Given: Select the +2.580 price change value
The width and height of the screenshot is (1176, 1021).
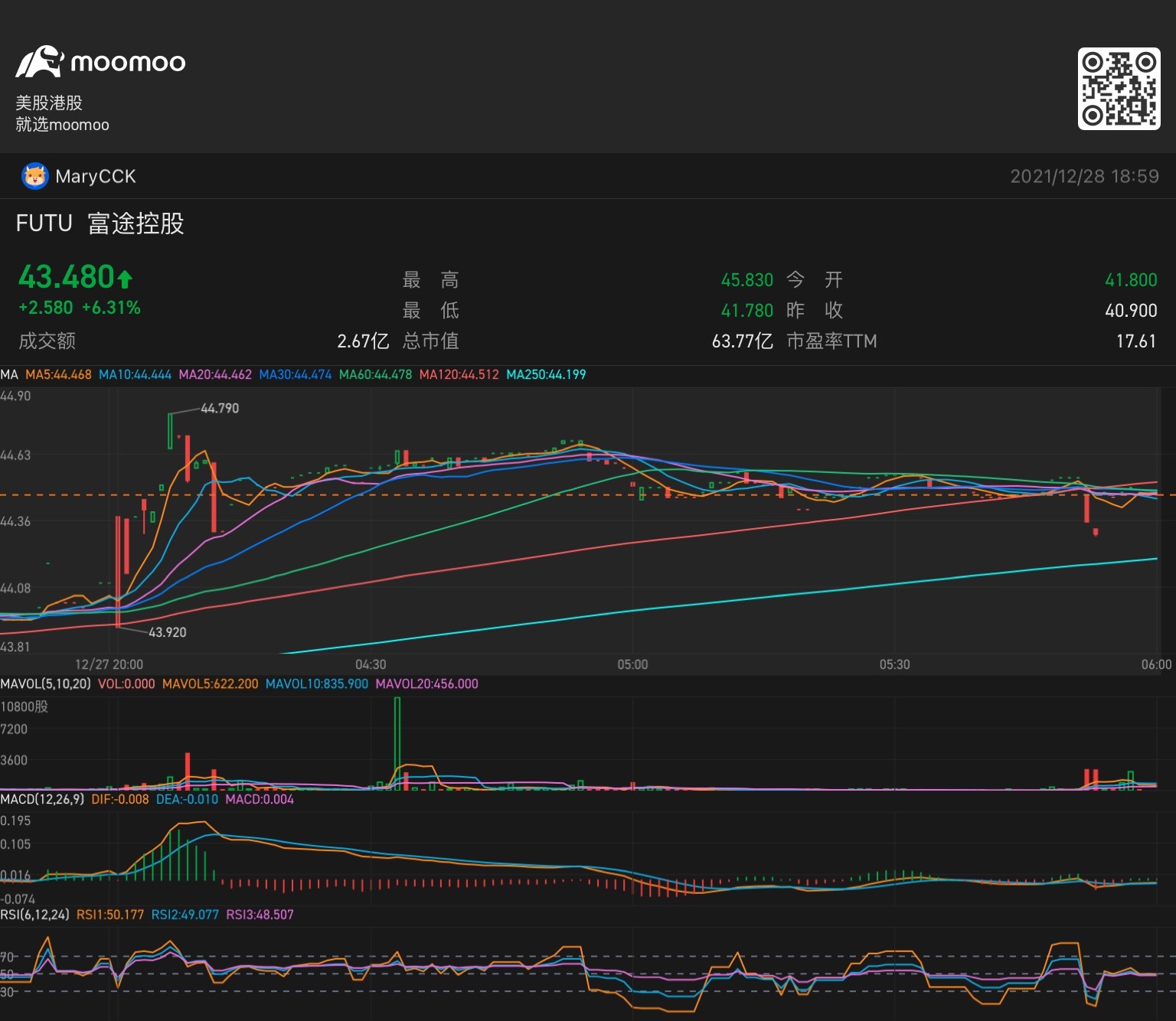Looking at the screenshot, I should (x=46, y=308).
